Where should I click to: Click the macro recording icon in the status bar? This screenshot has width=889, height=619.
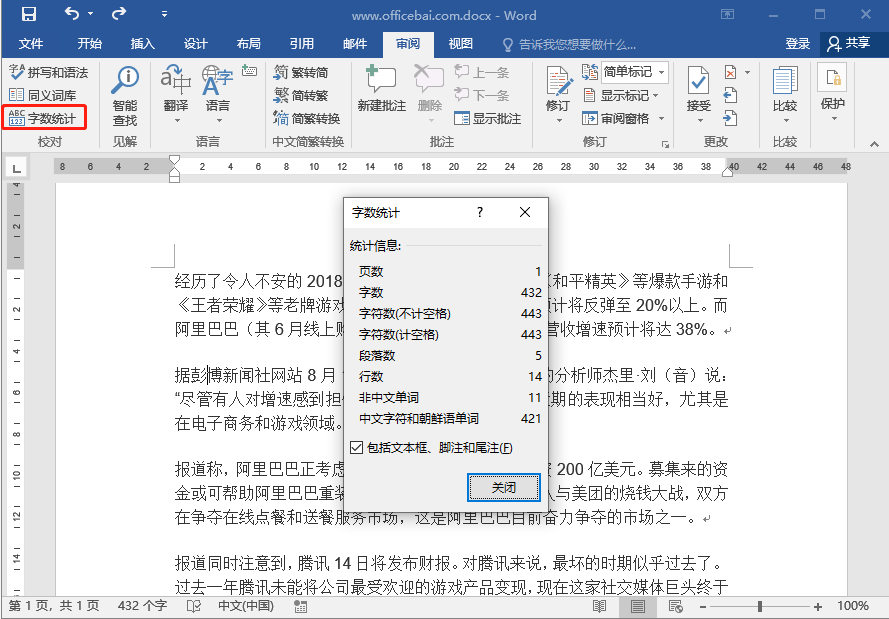(x=300, y=607)
